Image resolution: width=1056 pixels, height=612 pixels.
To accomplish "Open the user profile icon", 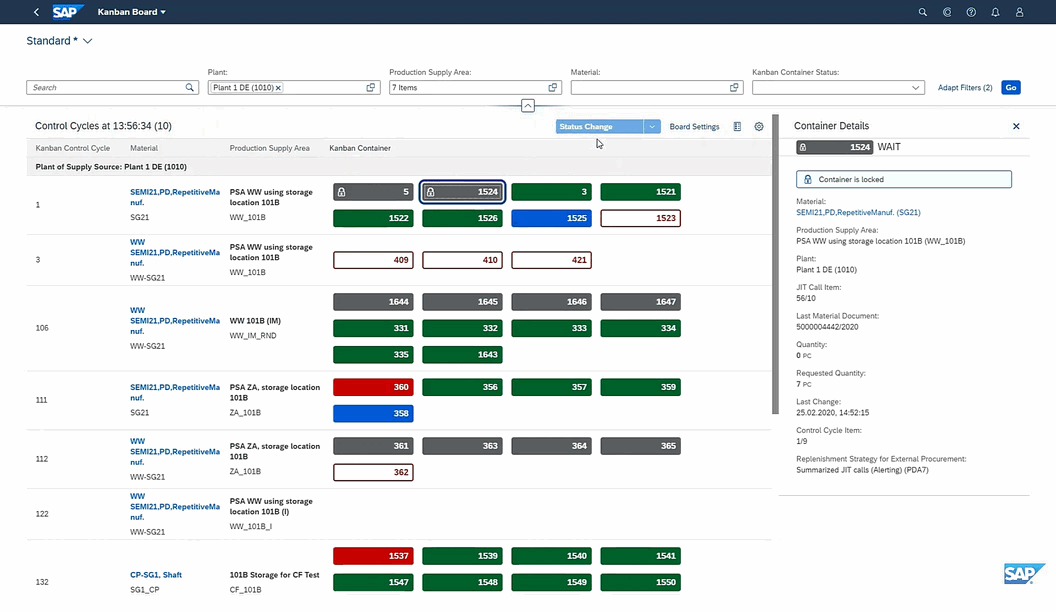I will pyautogui.click(x=1020, y=12).
